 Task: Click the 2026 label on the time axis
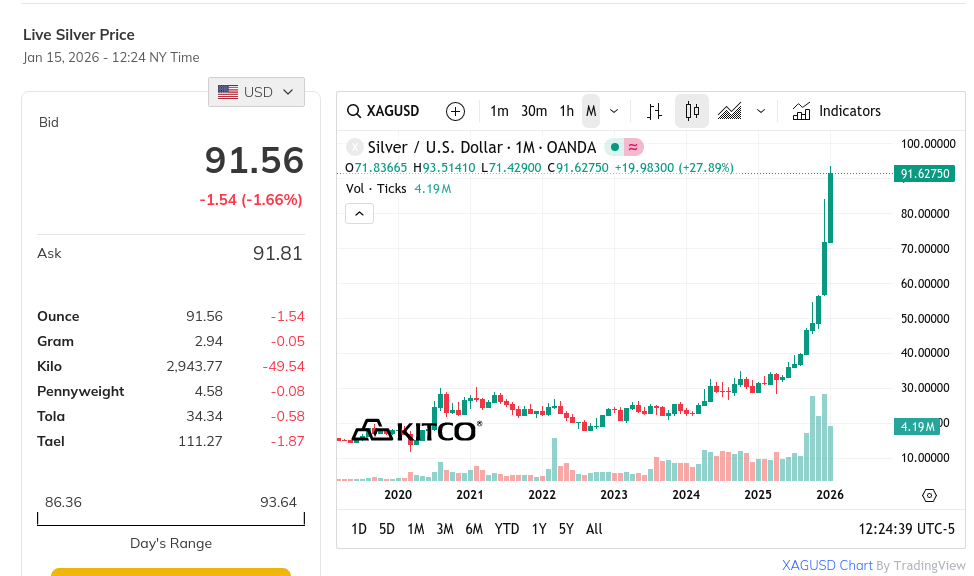point(830,495)
